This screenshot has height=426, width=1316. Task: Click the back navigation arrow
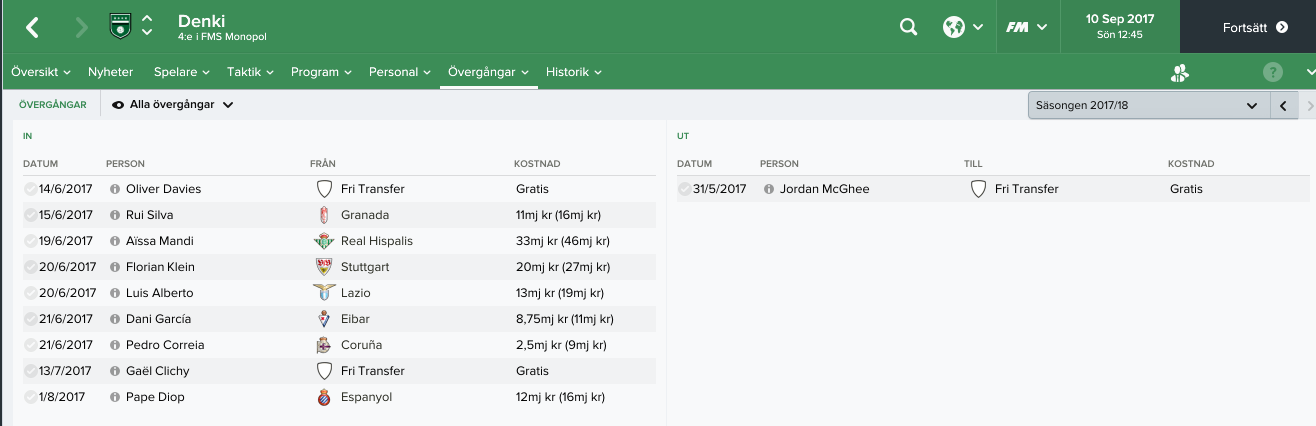(x=33, y=27)
